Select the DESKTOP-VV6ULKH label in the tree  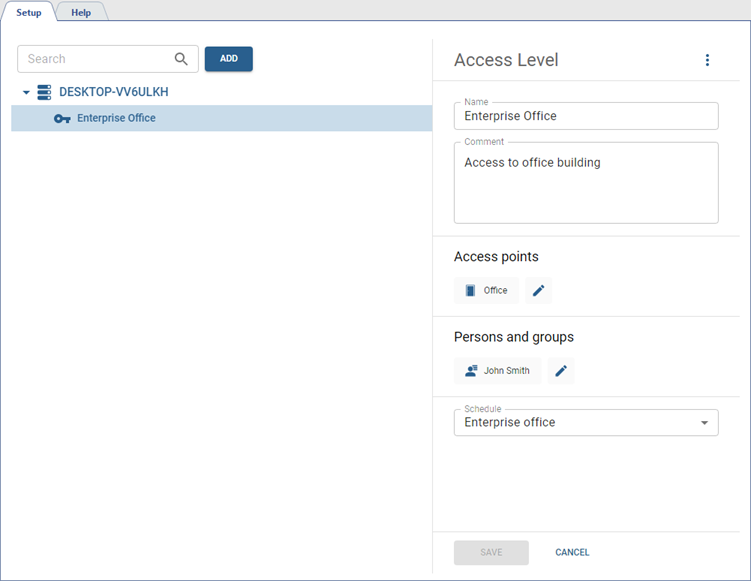[113, 92]
